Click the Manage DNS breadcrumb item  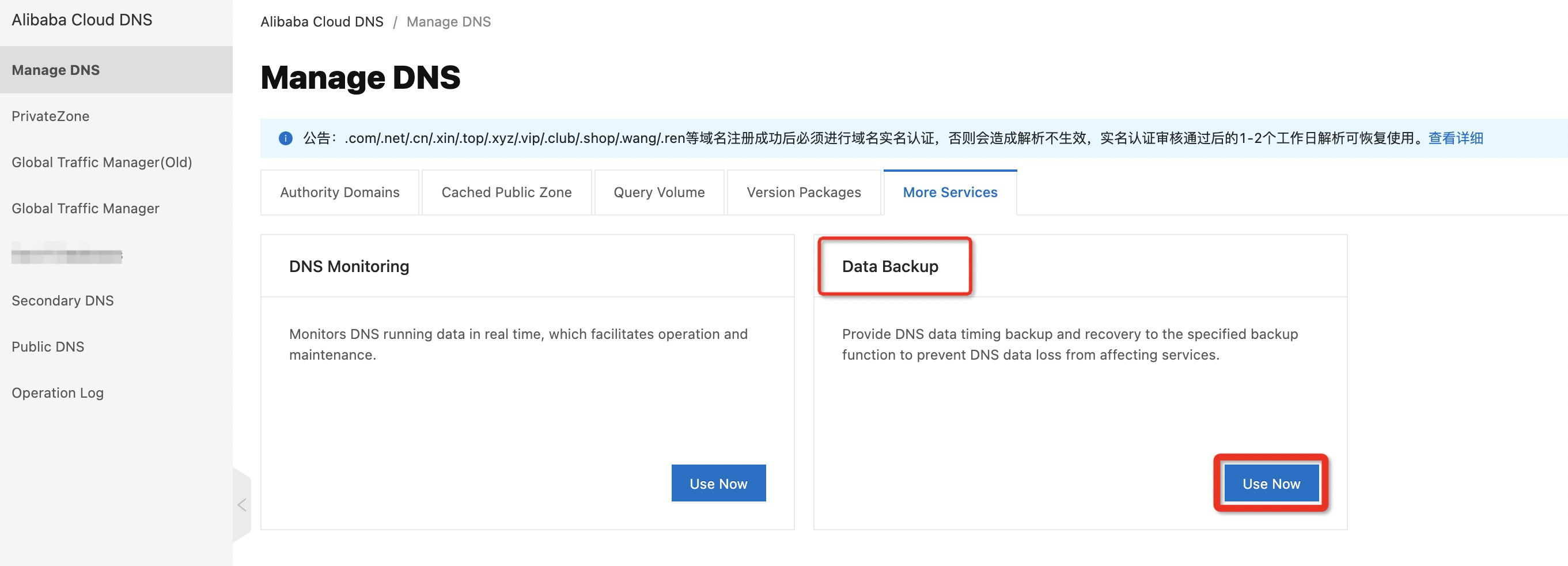449,22
